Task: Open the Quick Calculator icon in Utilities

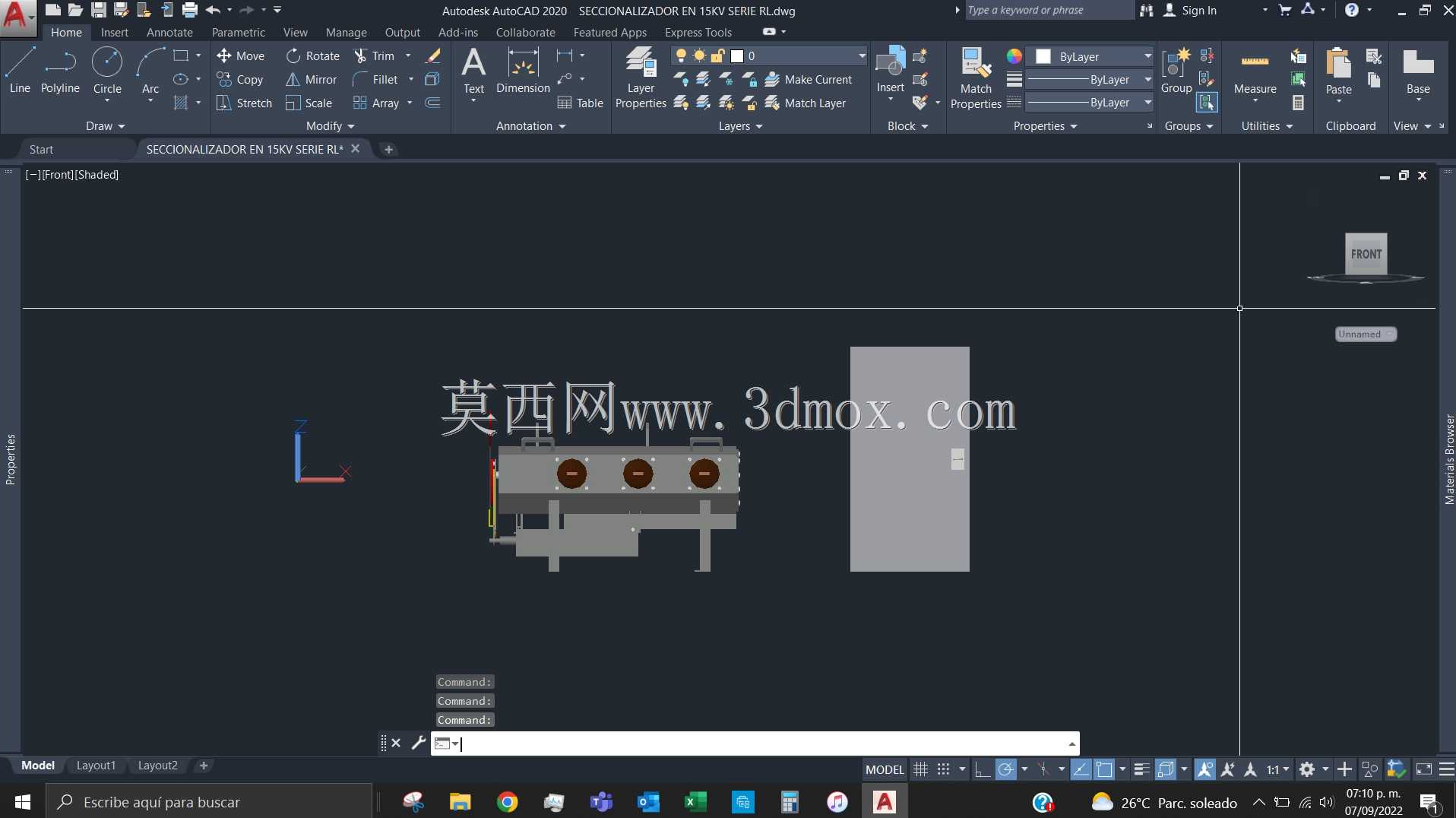Action: point(1298,103)
